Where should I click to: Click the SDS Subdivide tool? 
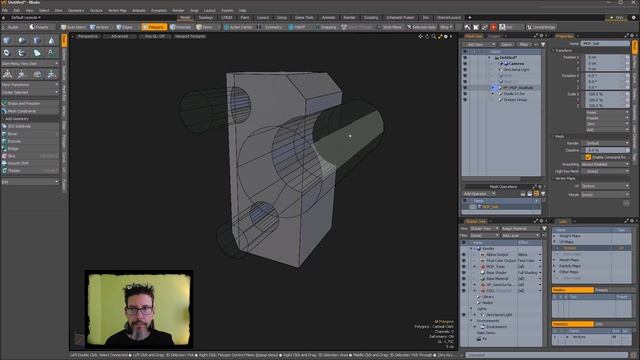(x=30, y=126)
